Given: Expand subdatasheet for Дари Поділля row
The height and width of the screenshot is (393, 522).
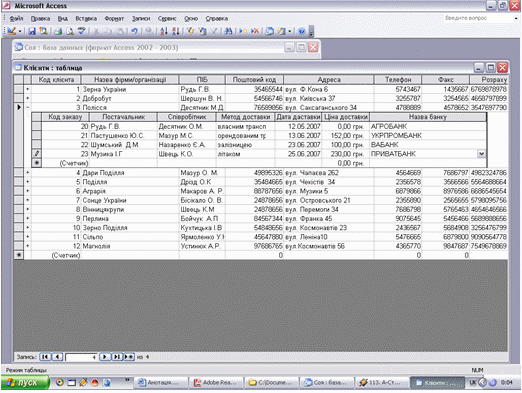Looking at the screenshot, I should 27,173.
